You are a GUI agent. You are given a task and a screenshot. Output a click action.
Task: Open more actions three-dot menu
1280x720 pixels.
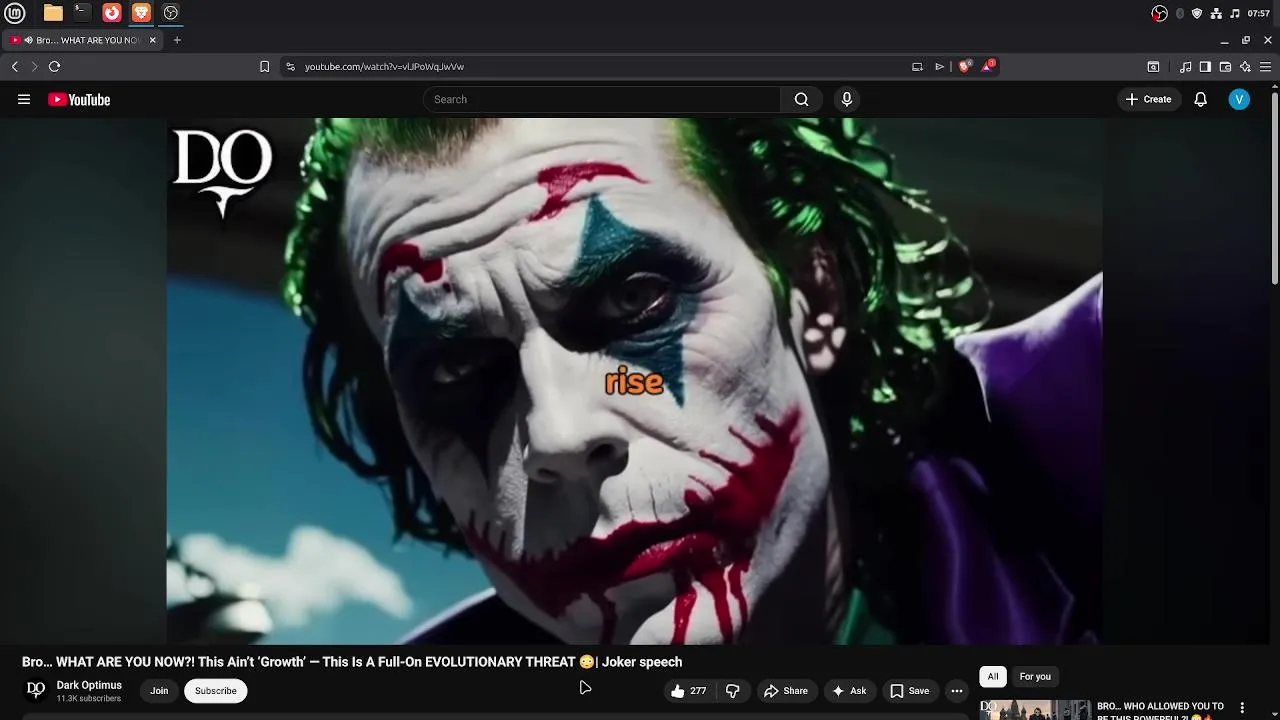tap(957, 691)
